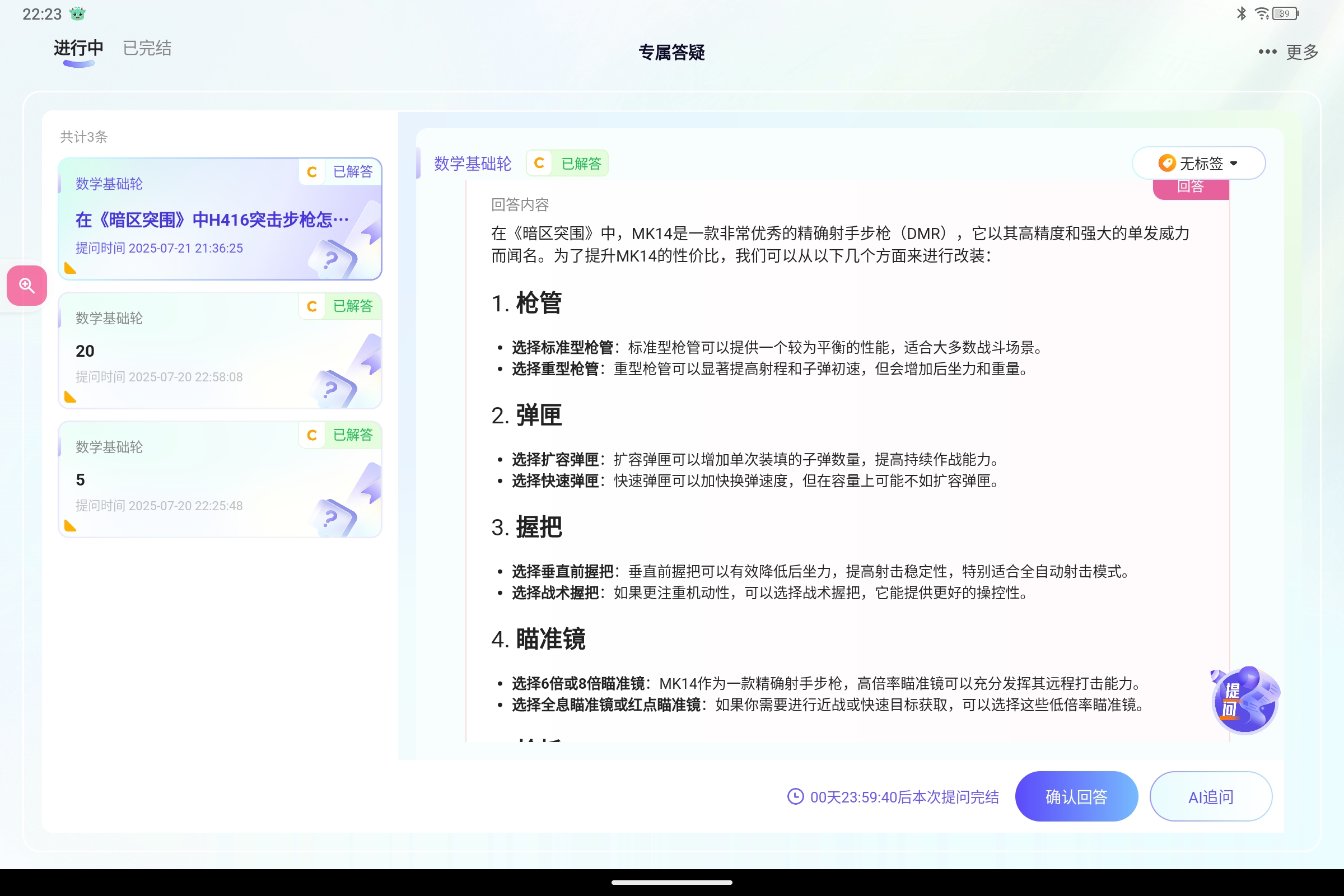Tap the Bluetooth status icon
This screenshot has width=1344, height=896.
[1241, 13]
